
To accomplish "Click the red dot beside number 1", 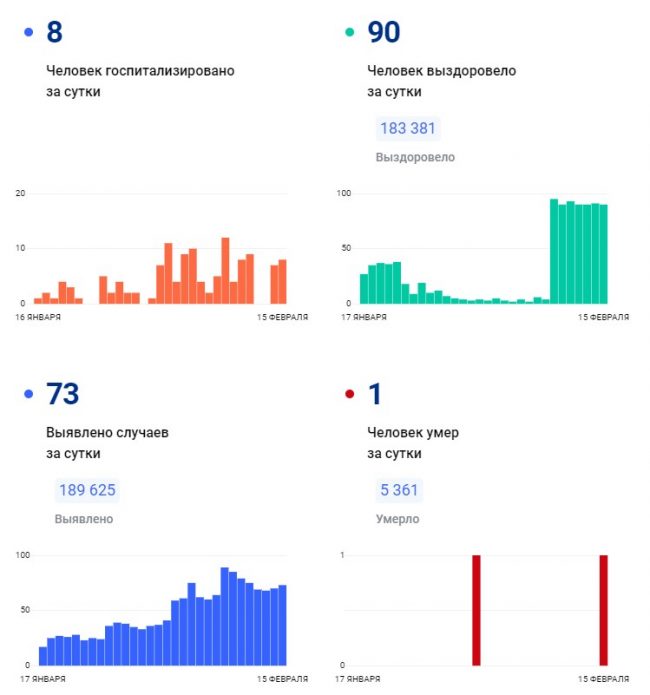I will 349,395.
